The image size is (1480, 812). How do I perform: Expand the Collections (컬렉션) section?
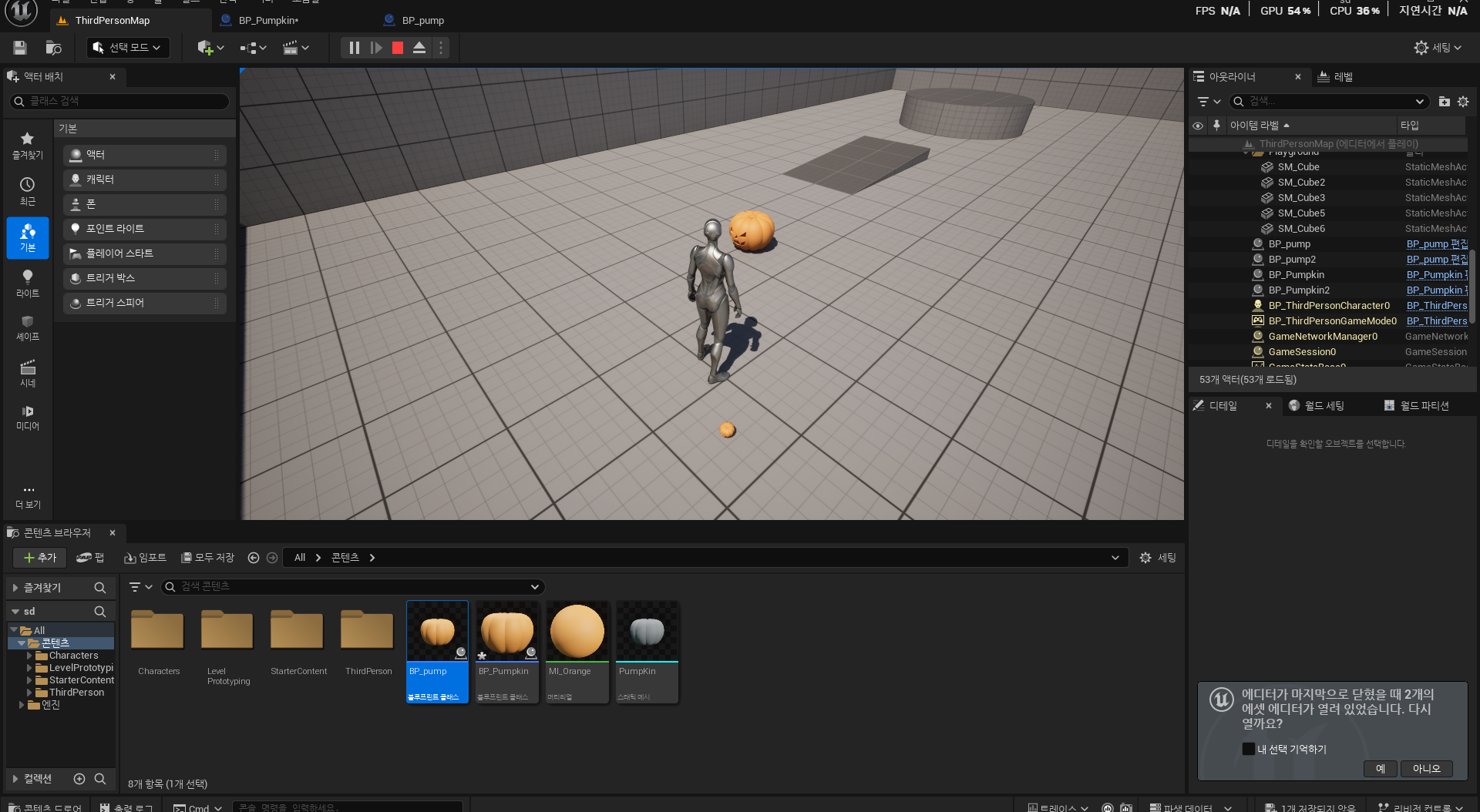click(x=15, y=779)
